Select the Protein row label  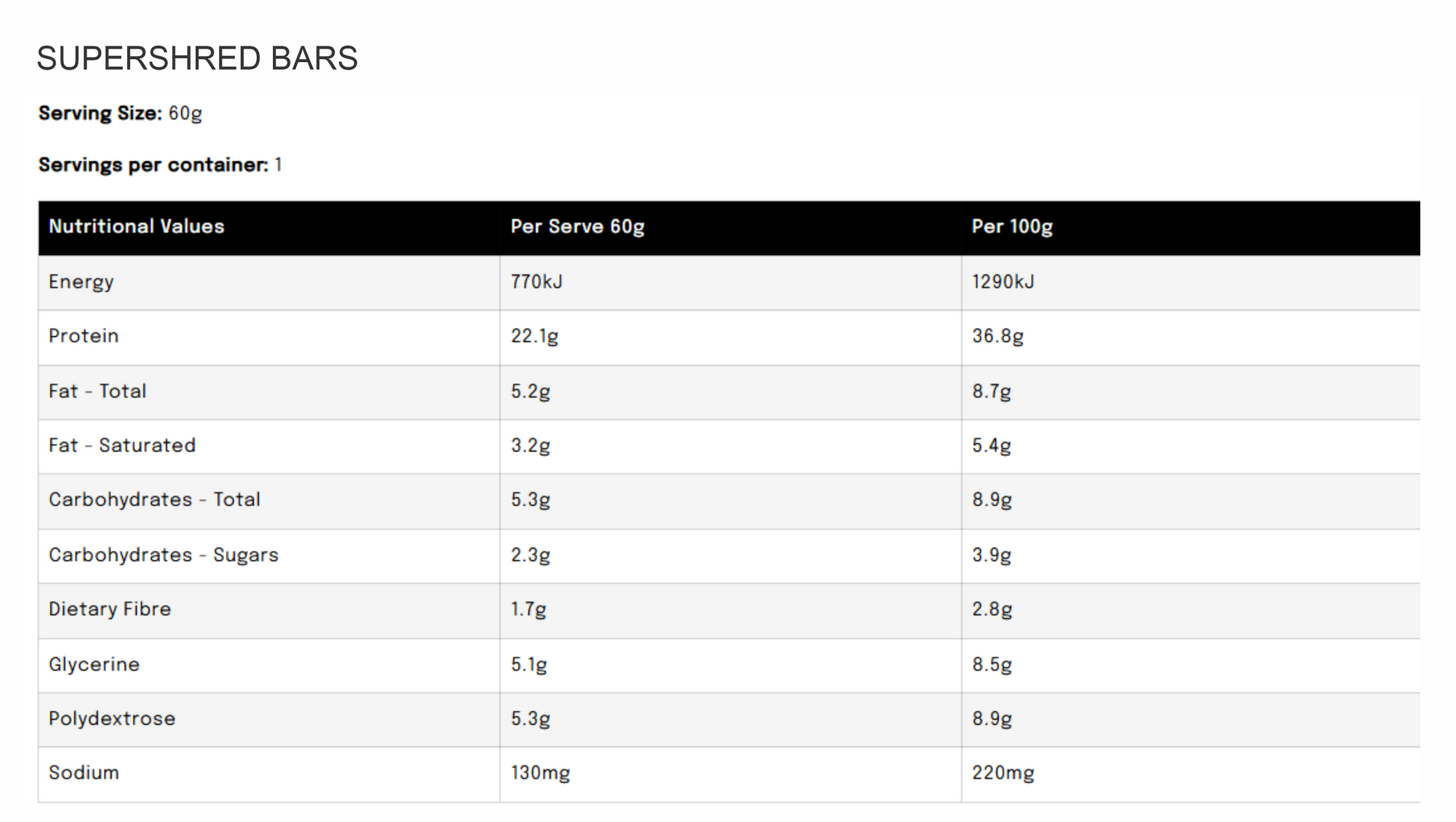point(84,336)
